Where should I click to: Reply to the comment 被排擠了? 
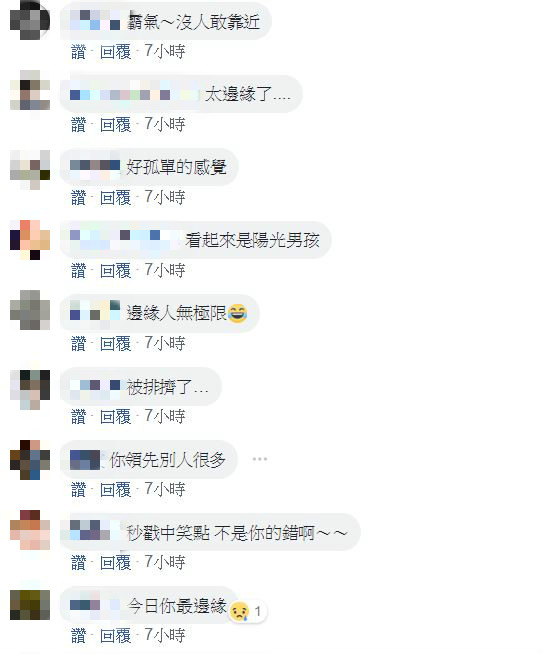tap(116, 417)
